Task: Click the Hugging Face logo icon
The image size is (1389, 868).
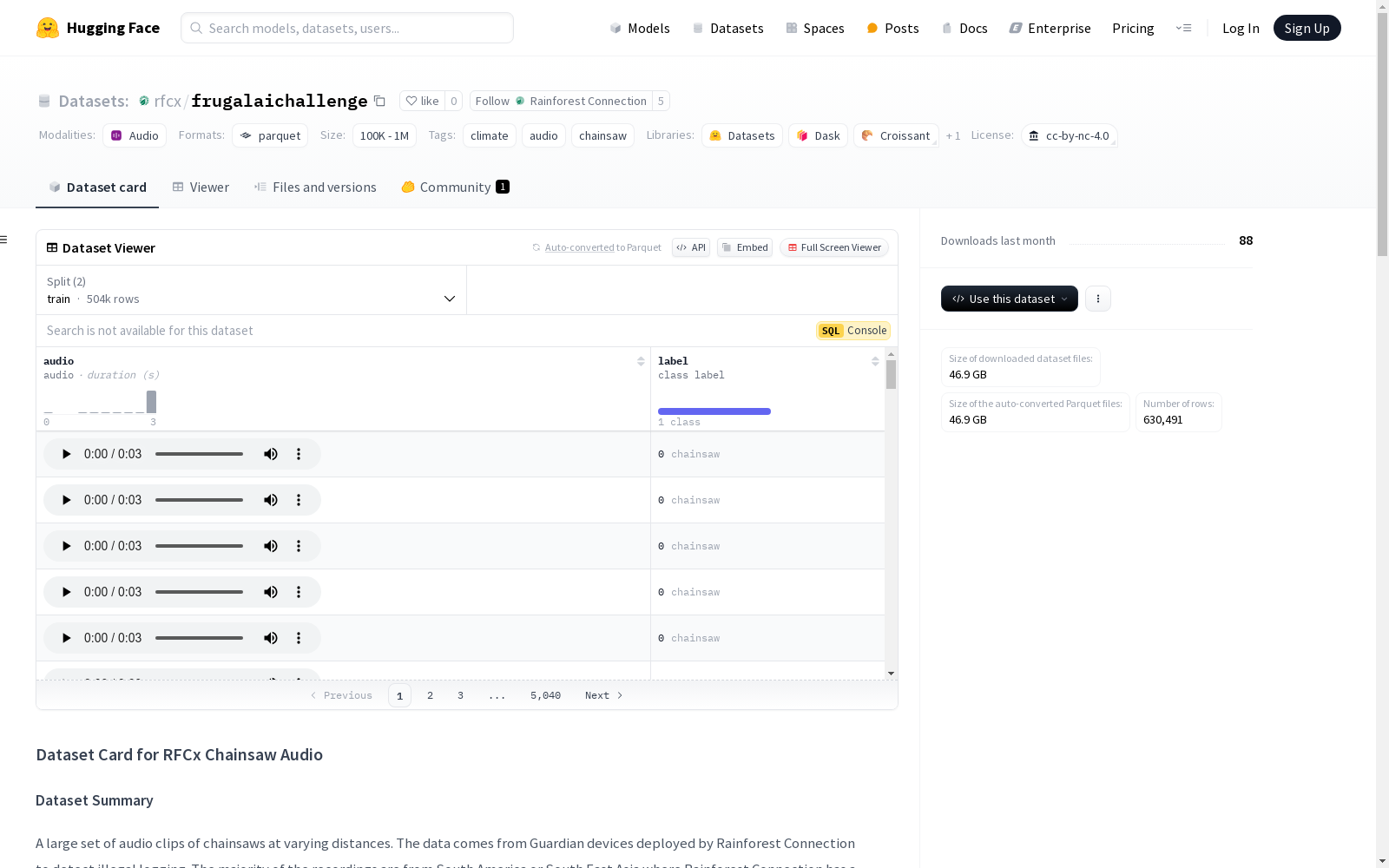Action: (x=48, y=28)
